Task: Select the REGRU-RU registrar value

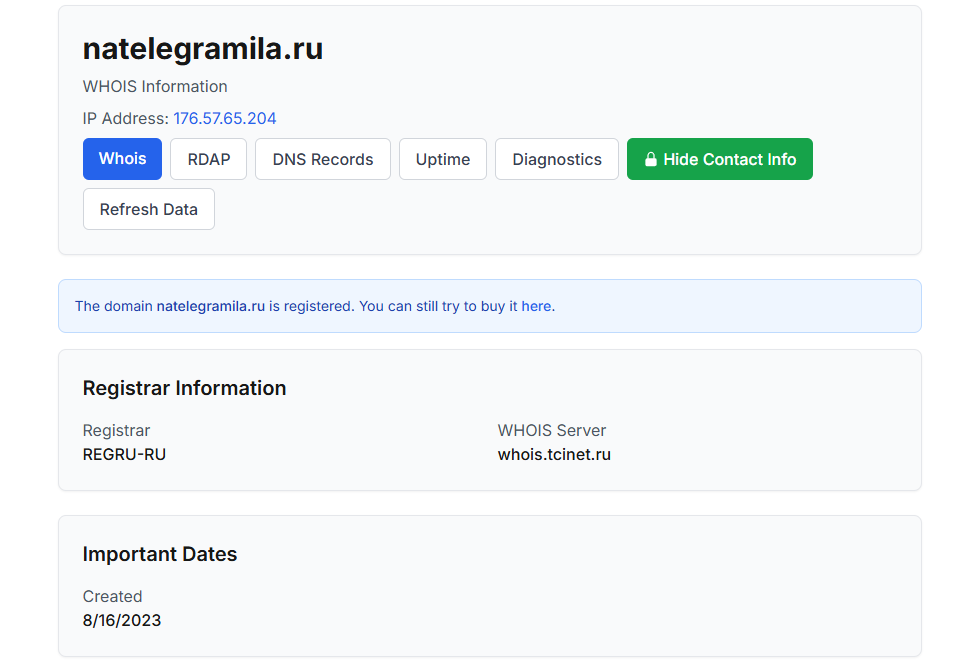Action: [x=124, y=455]
